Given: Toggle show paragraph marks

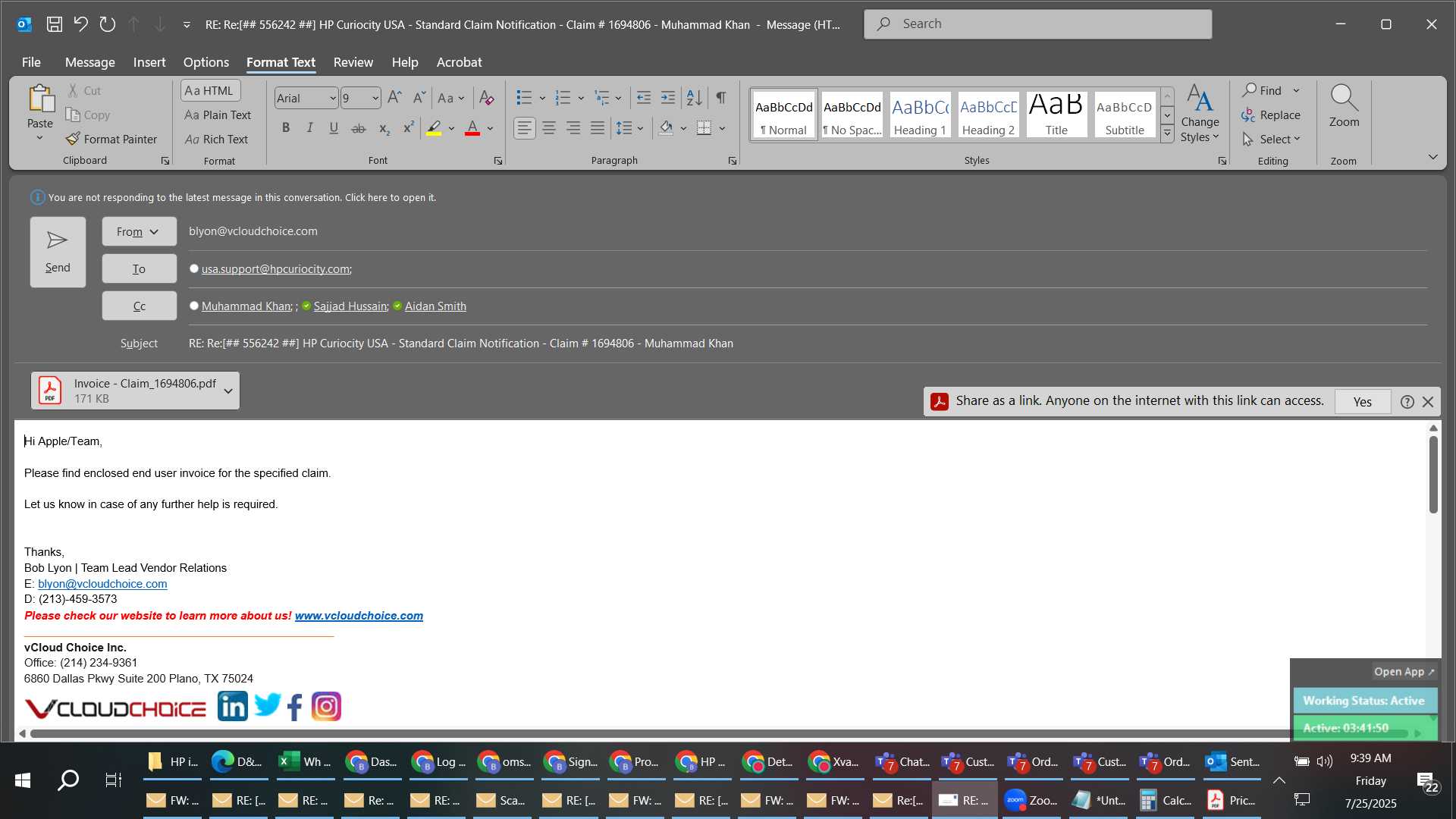Looking at the screenshot, I should (720, 98).
